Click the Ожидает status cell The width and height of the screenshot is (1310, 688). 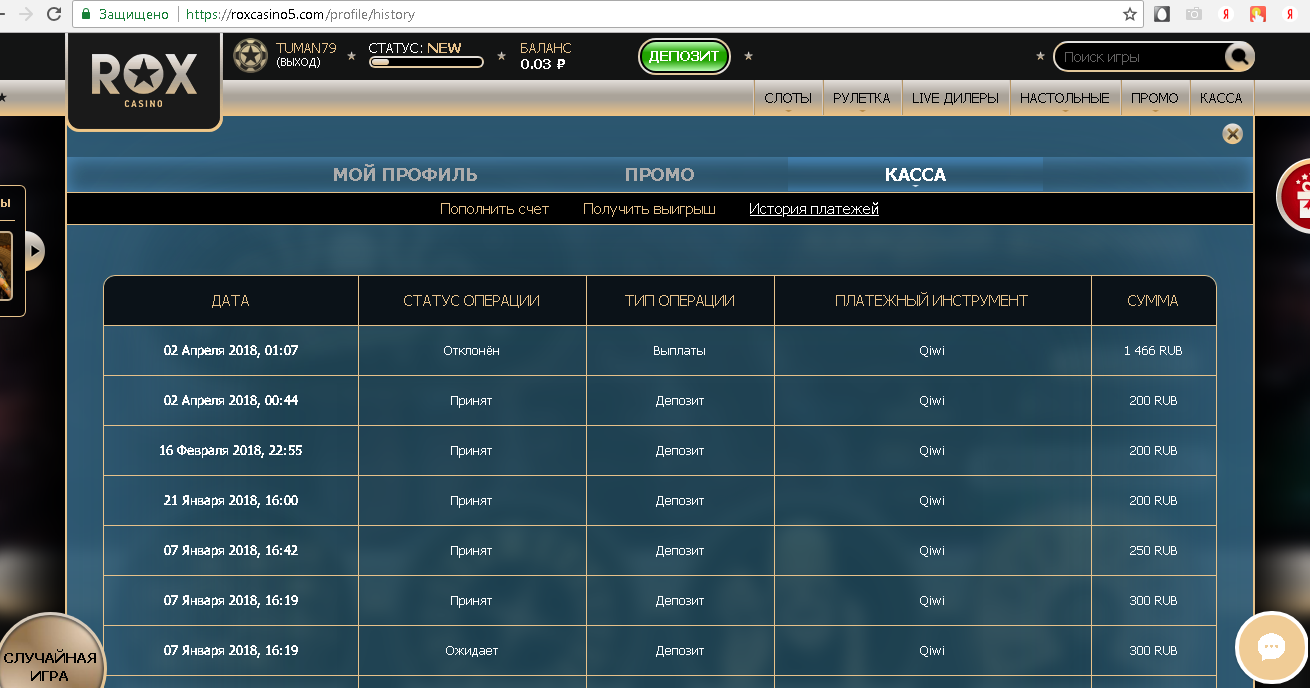[471, 651]
